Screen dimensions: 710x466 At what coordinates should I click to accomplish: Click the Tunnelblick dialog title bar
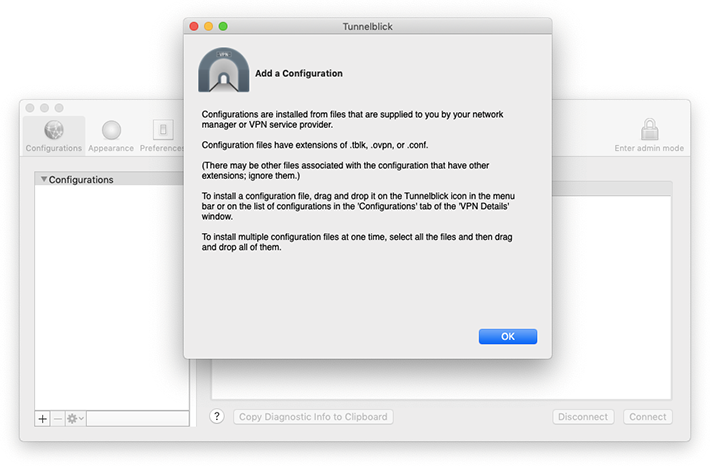tap(367, 26)
